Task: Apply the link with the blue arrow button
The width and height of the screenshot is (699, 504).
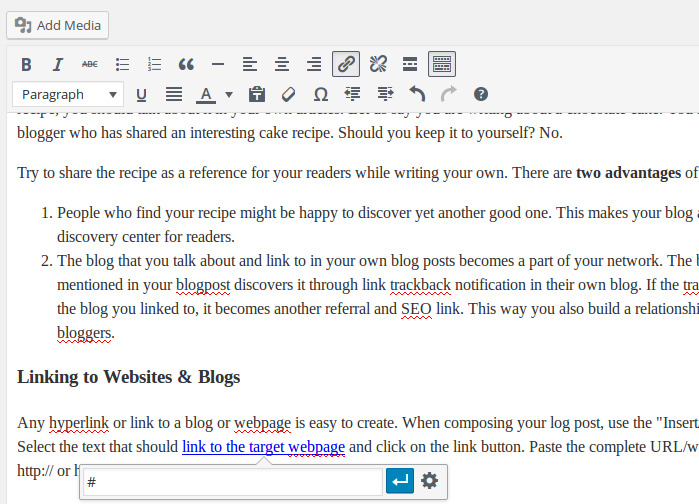Action: tap(400, 481)
